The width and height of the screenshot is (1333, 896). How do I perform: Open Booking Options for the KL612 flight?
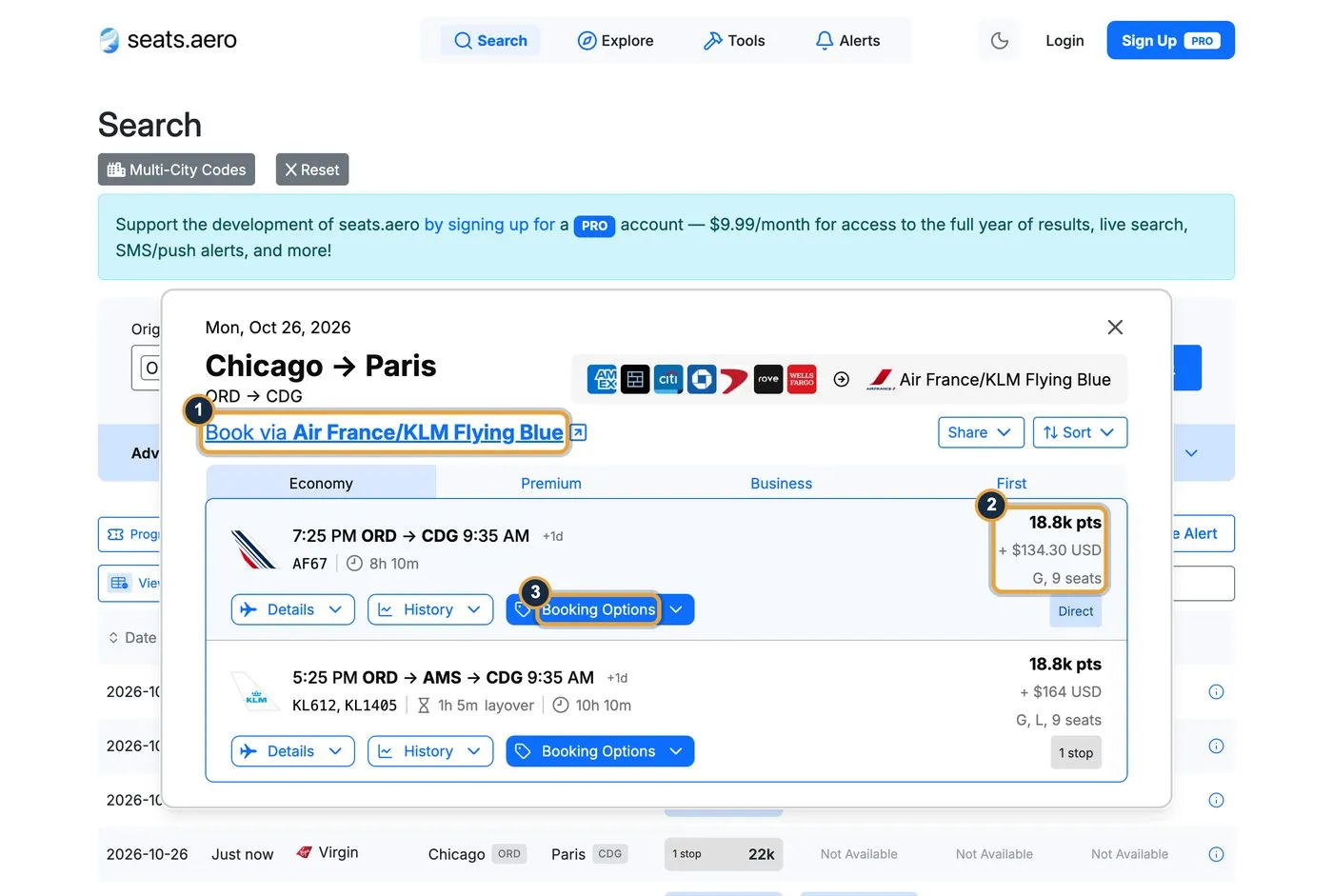pyautogui.click(x=600, y=751)
